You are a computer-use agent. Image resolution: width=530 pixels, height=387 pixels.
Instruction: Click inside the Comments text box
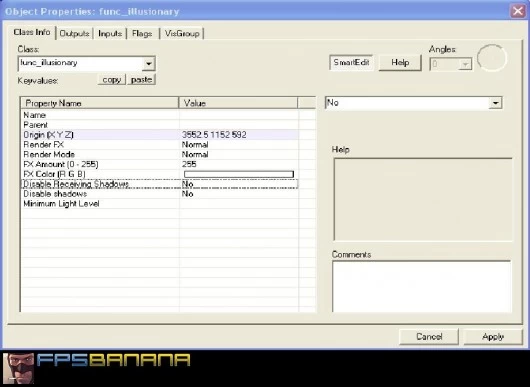click(421, 286)
